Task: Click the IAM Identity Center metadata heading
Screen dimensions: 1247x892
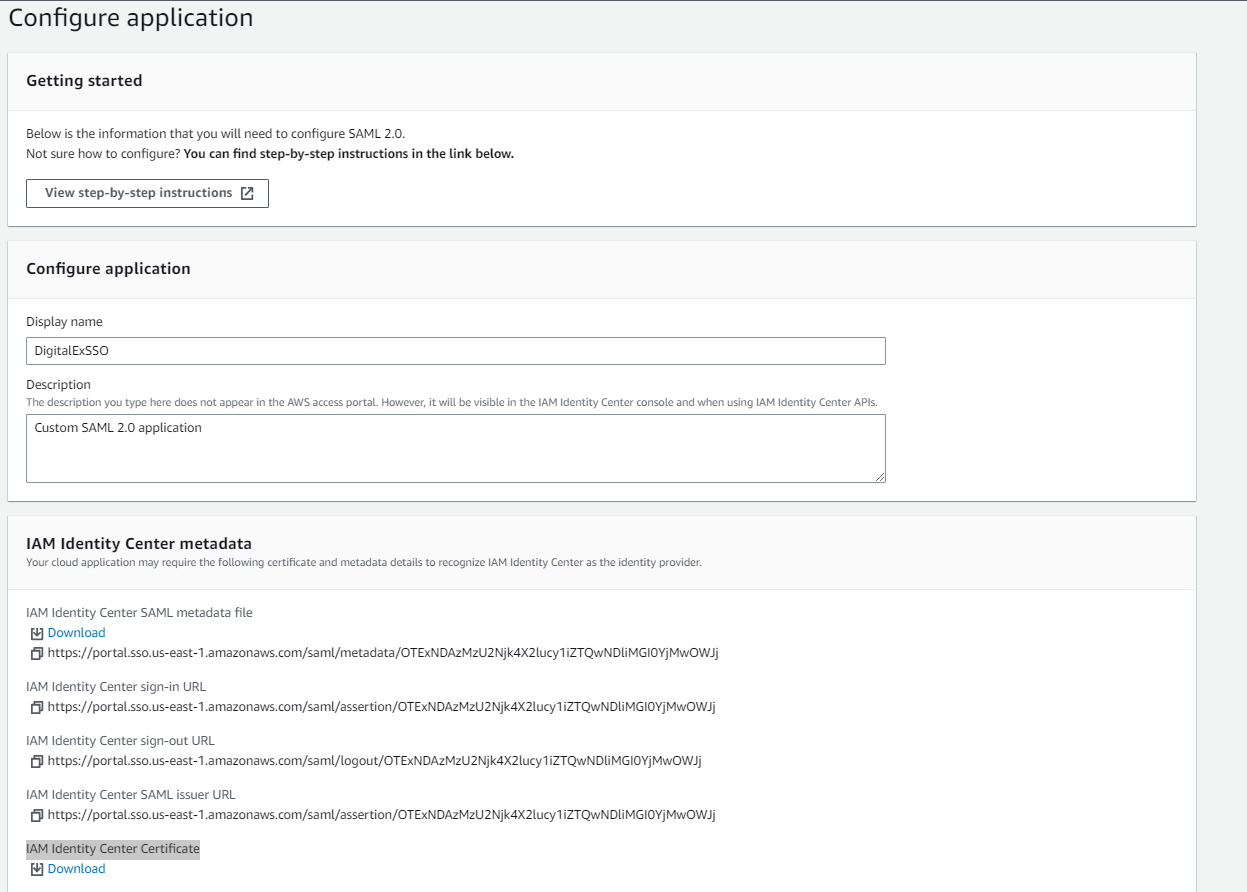Action: point(139,544)
